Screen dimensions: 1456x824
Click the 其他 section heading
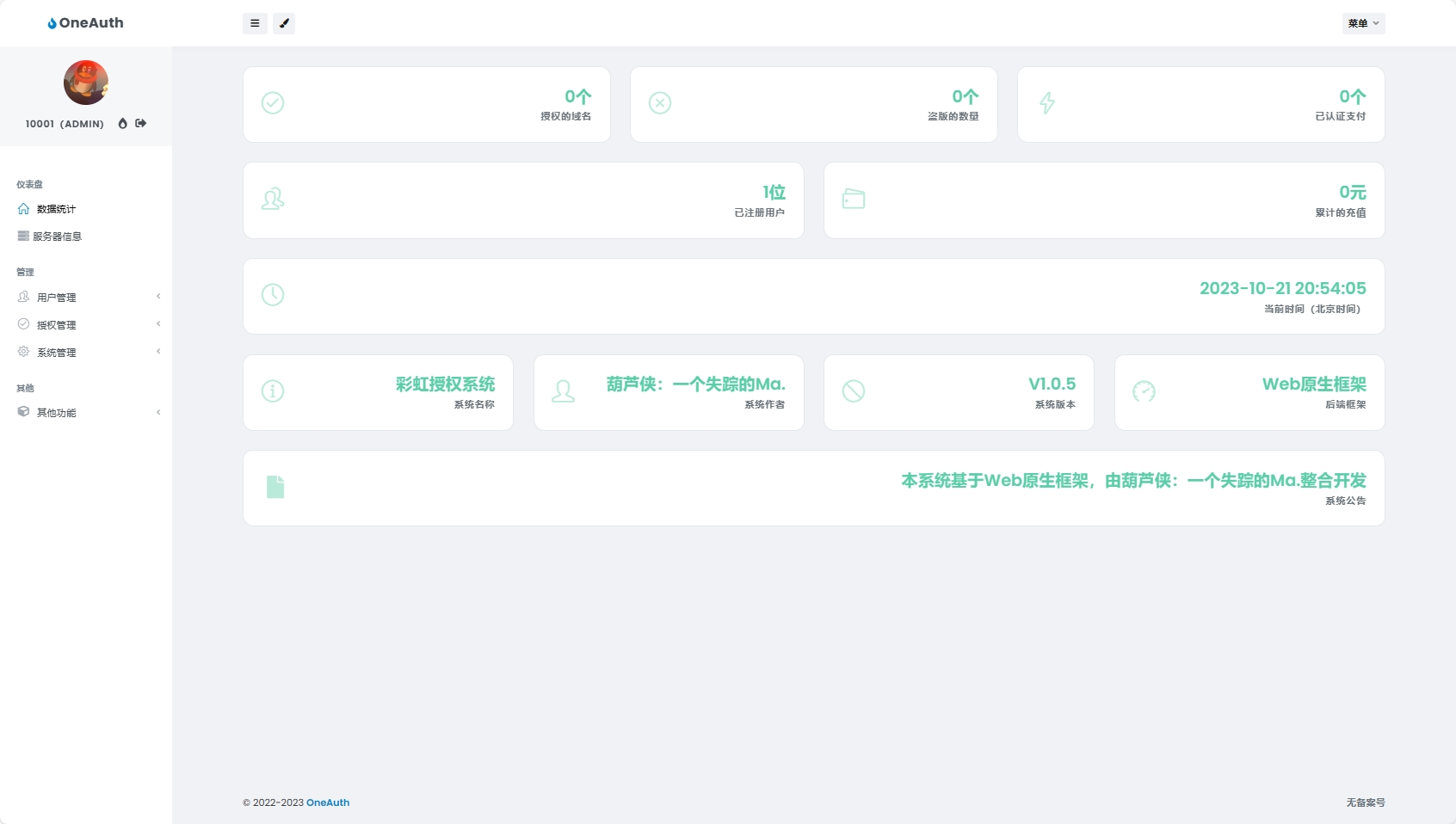pyautogui.click(x=25, y=388)
